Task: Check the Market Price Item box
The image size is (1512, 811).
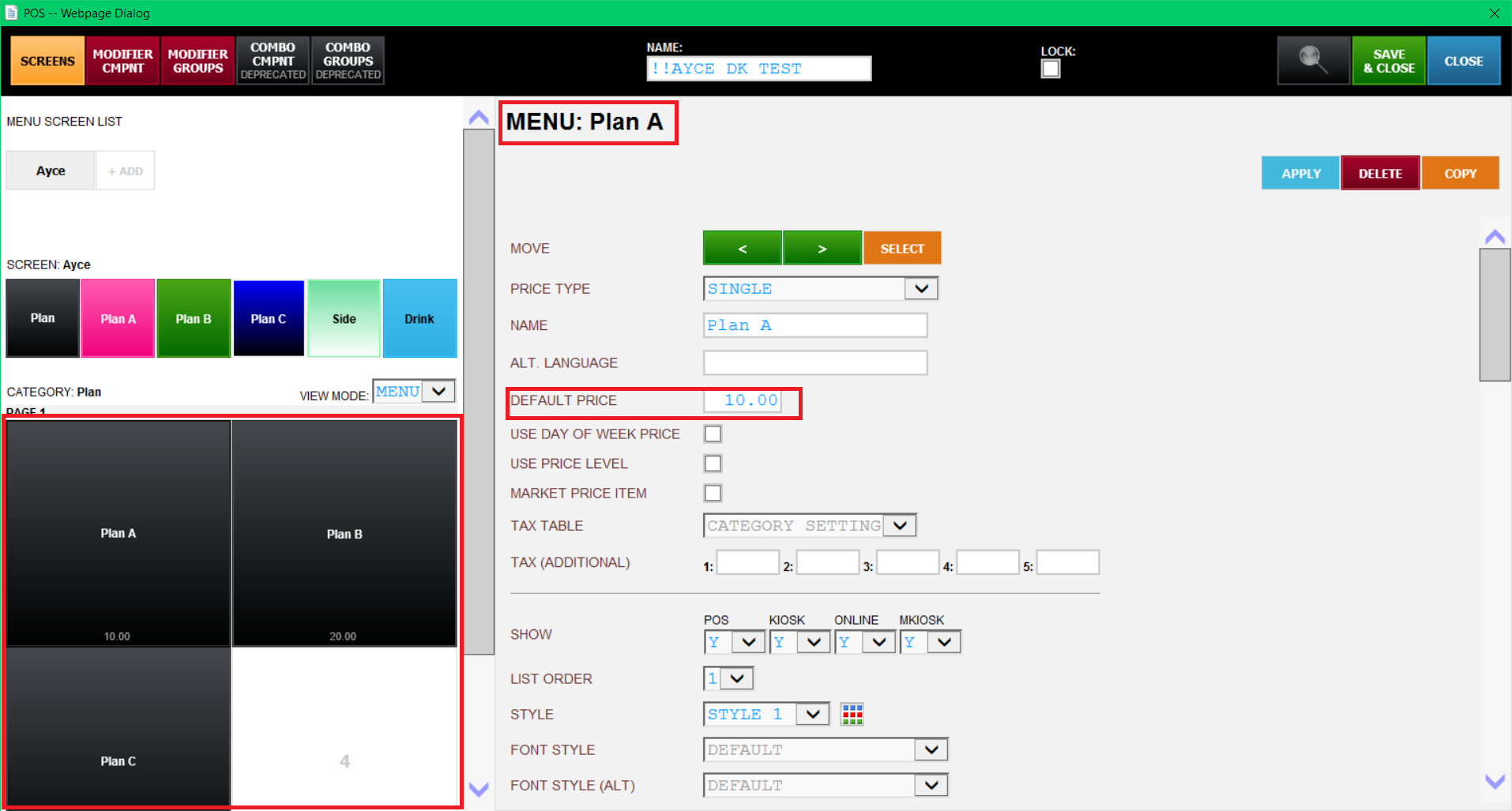Action: click(713, 493)
